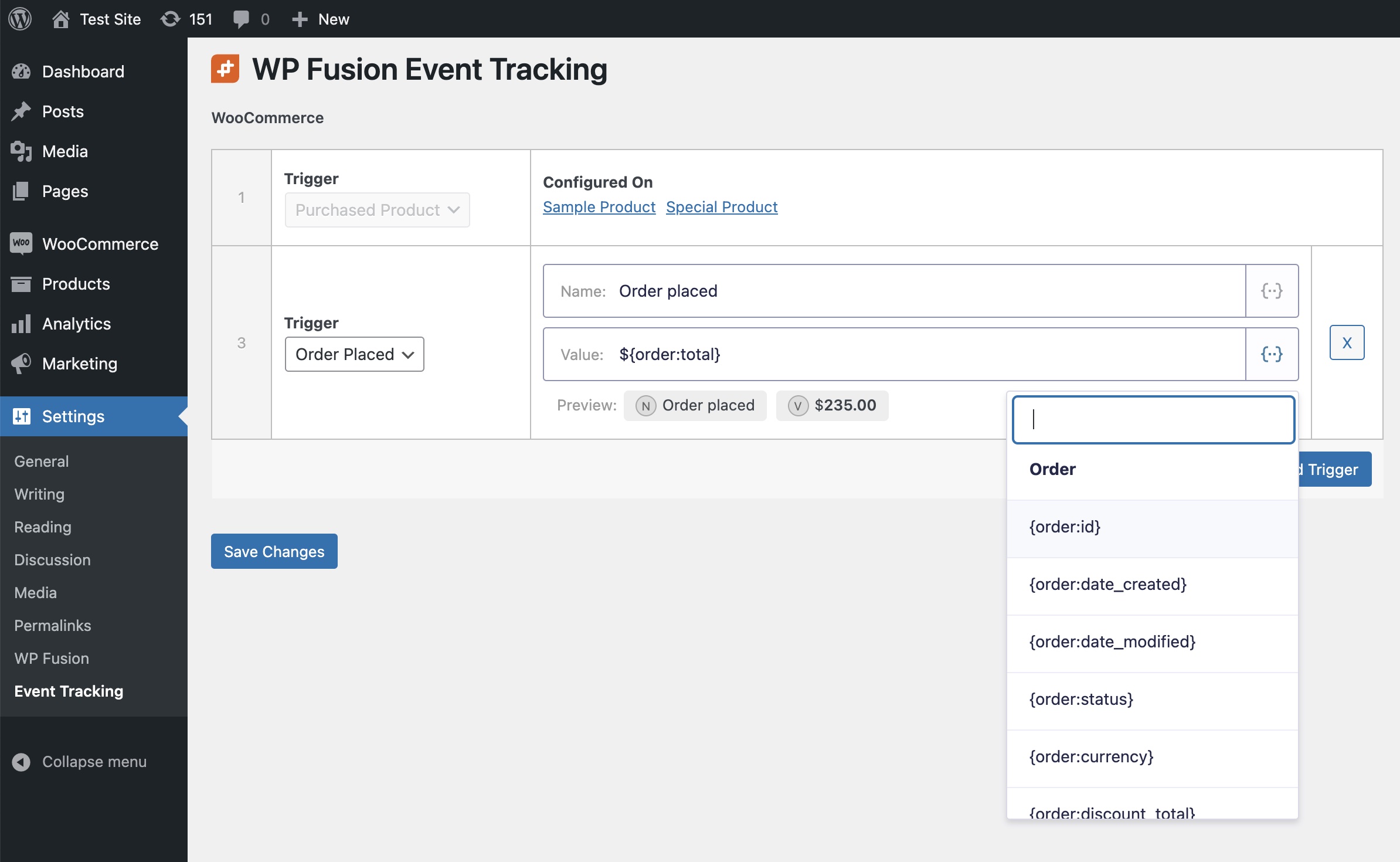The image size is (1400, 862).
Task: Open WP Fusion settings submenu
Action: (52, 659)
